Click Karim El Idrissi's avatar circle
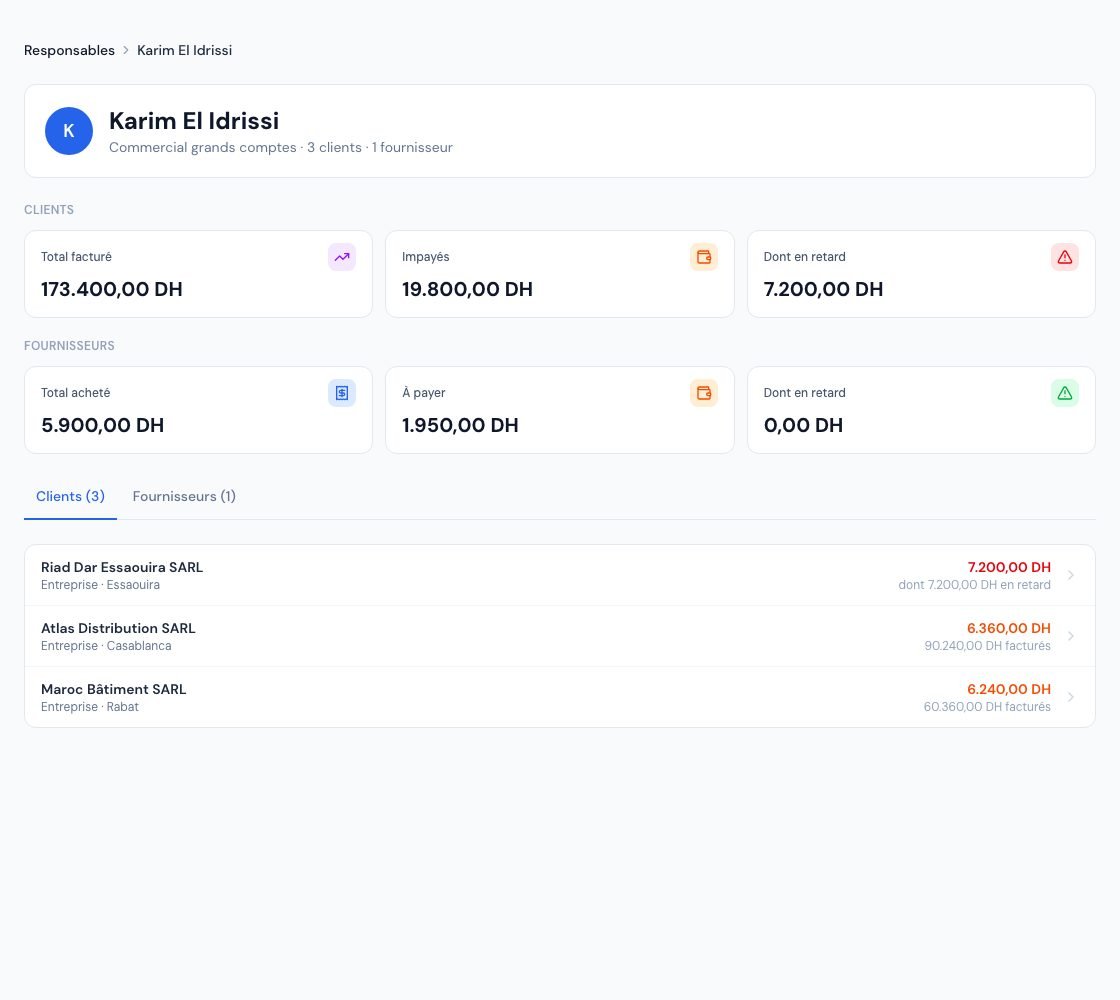This screenshot has width=1120, height=1000. 69,131
